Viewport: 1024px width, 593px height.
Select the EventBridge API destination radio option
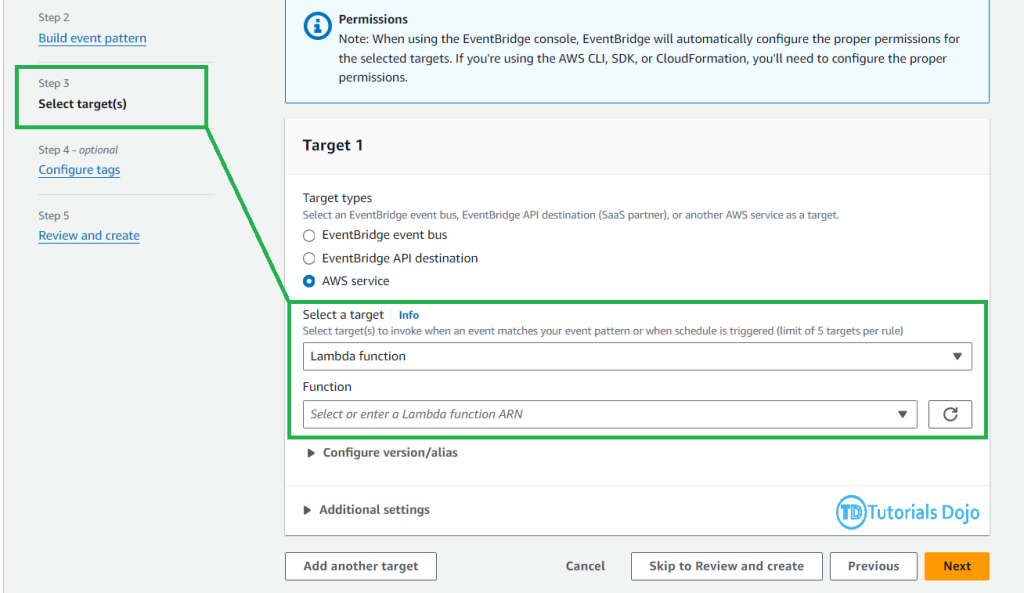309,258
